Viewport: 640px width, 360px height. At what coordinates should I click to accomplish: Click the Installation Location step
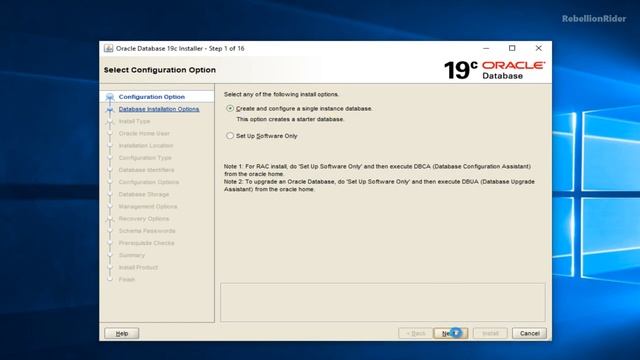coord(146,146)
